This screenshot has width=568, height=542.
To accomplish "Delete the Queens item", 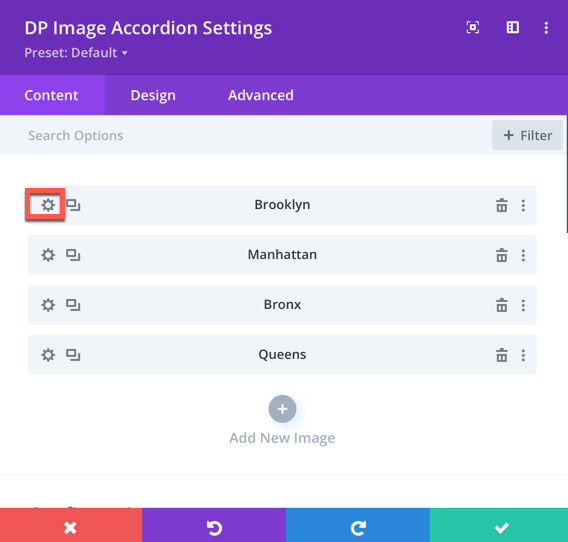I will (502, 355).
